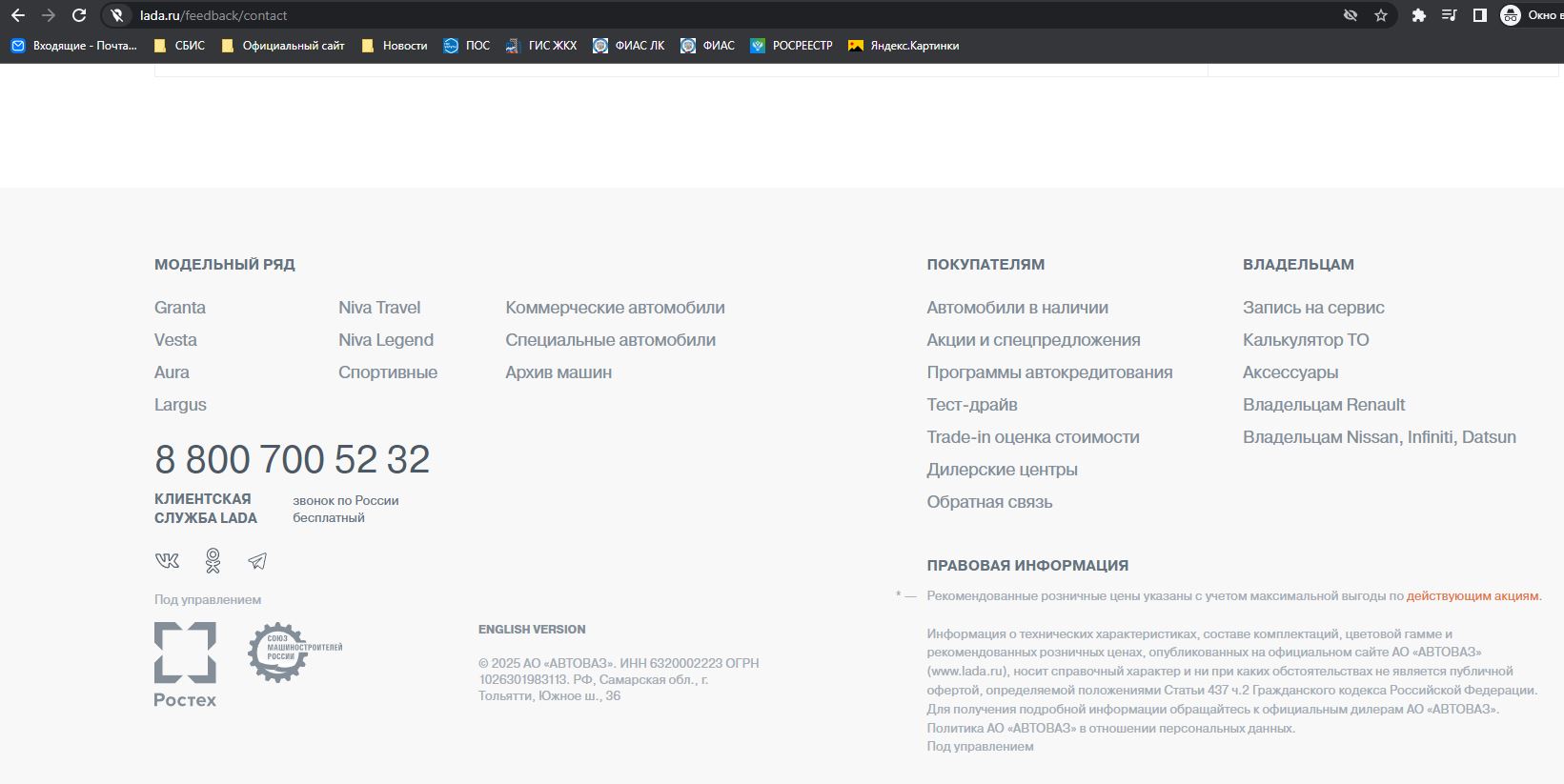The height and width of the screenshot is (784, 1564).
Task: Open the действующим акциям red link
Action: 1473,596
